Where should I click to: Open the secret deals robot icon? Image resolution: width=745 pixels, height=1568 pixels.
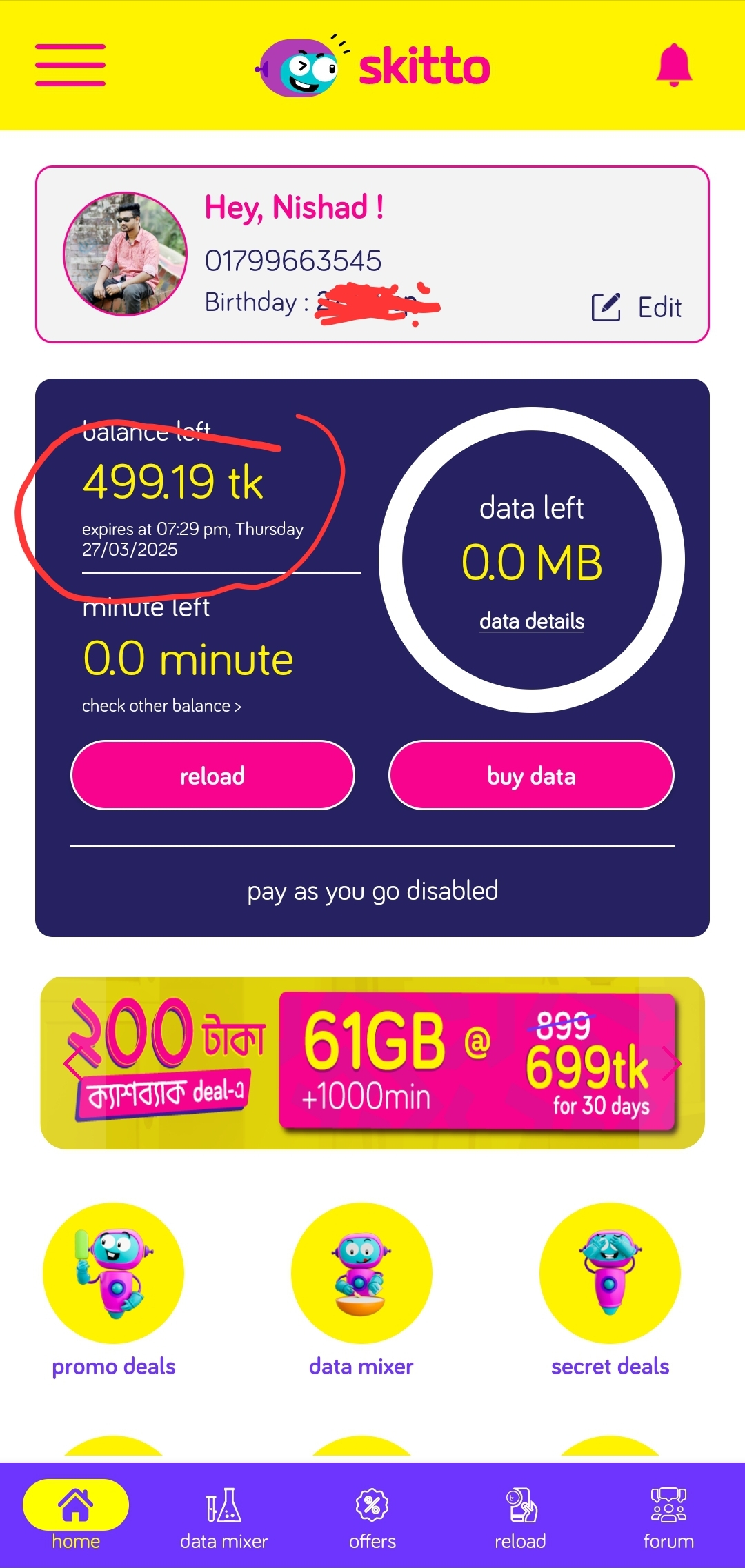[610, 1273]
